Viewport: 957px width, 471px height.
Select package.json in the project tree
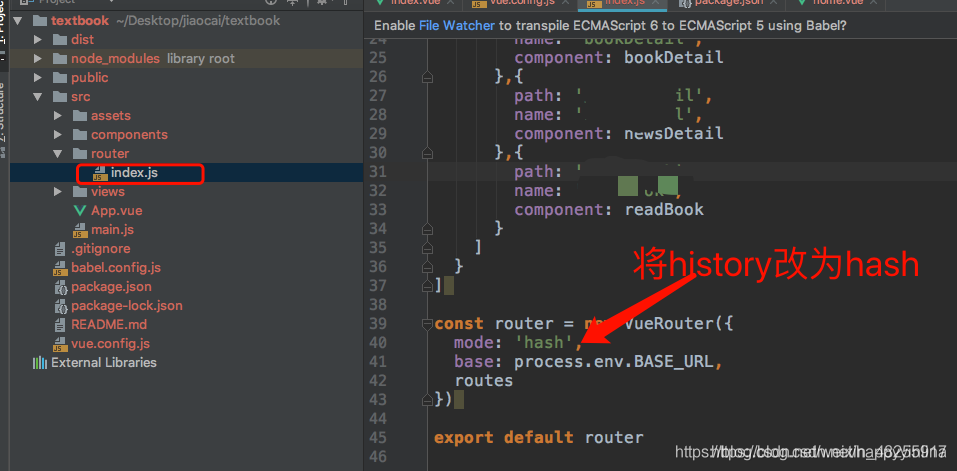111,286
